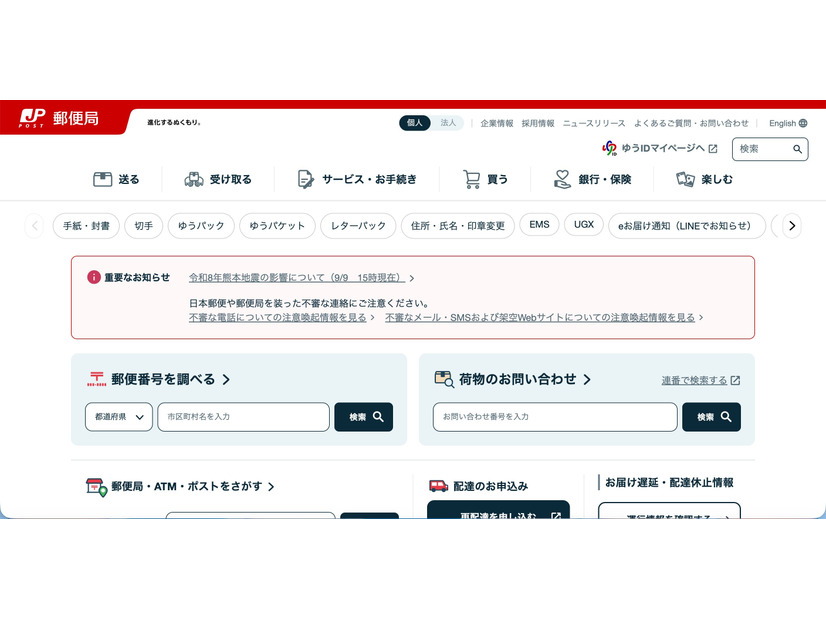Click chevron after 郵便番号を調べる
The image size is (826, 620).
[226, 379]
